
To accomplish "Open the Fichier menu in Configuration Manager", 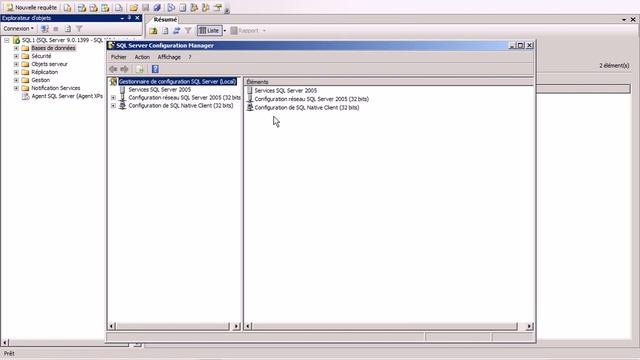I will tap(119, 57).
